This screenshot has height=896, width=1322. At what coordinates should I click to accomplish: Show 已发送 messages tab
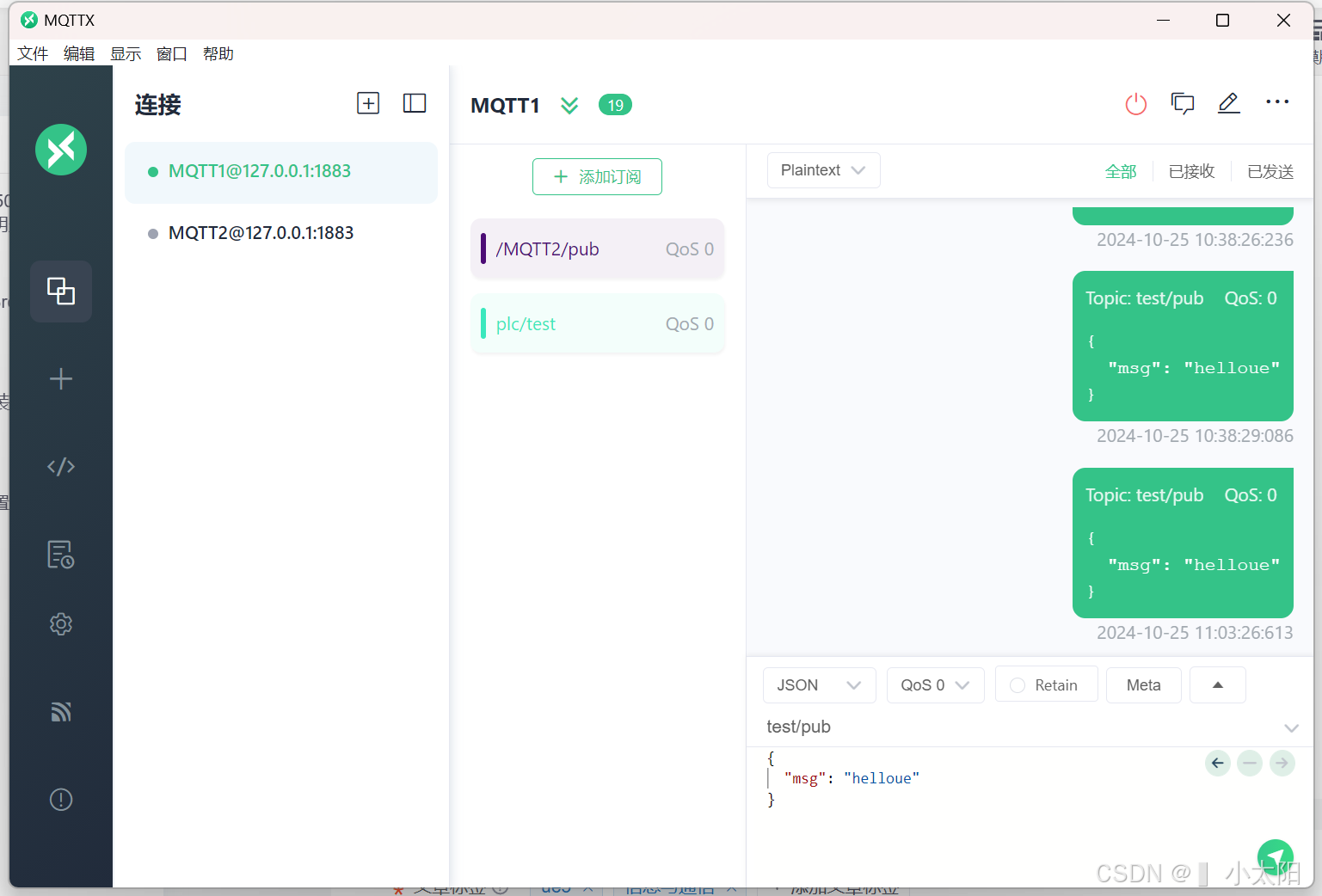[1270, 171]
